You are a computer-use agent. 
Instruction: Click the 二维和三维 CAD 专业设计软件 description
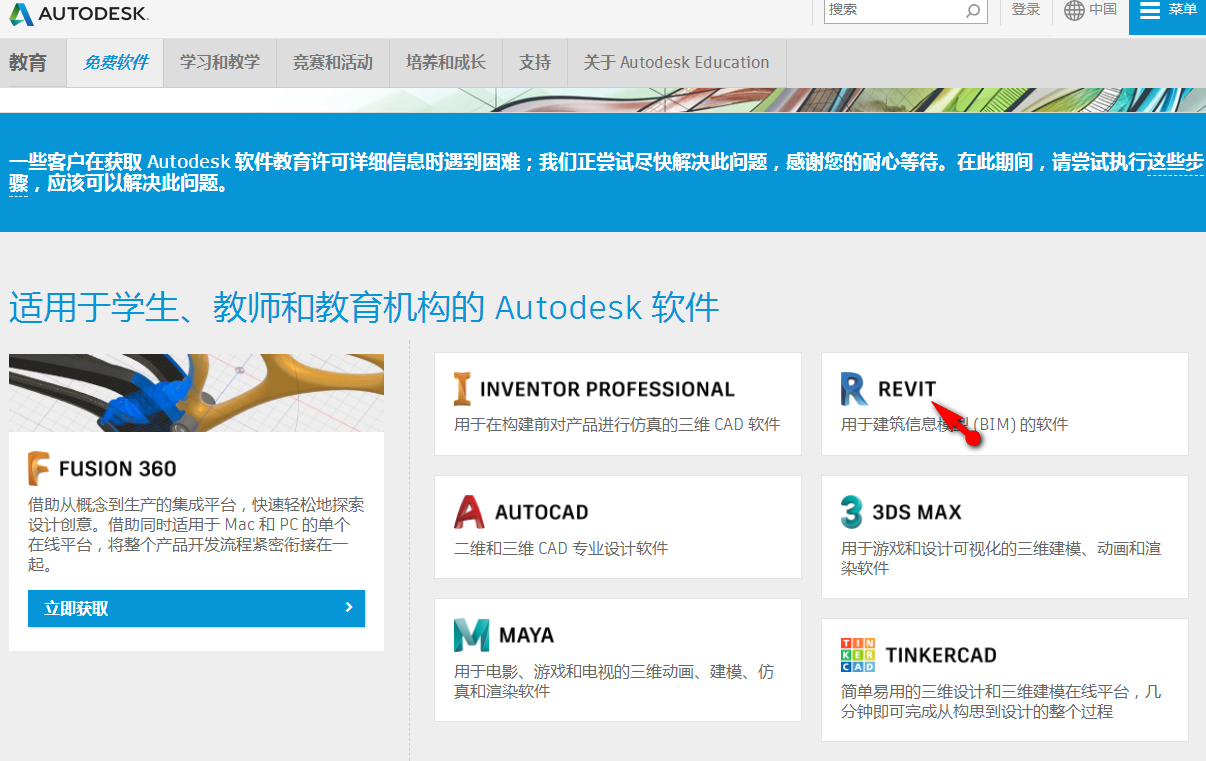[561, 548]
